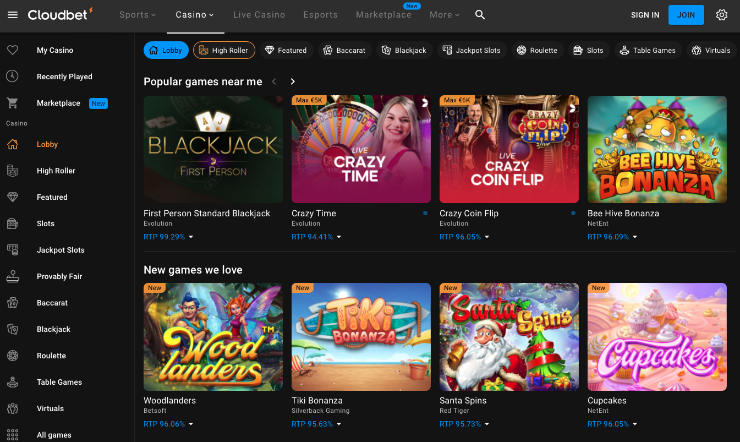This screenshot has width=740, height=442.
Task: Open Crazy Time live game thumbnail
Action: coord(361,149)
